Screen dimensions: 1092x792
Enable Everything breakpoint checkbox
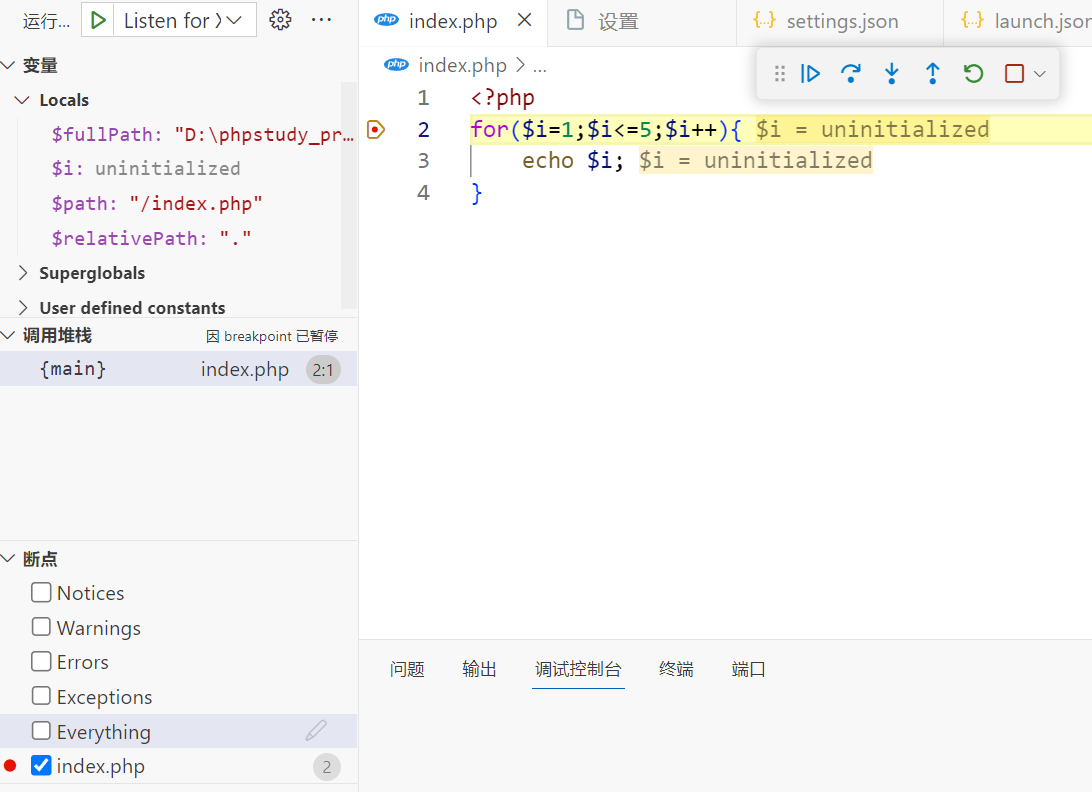tap(41, 731)
